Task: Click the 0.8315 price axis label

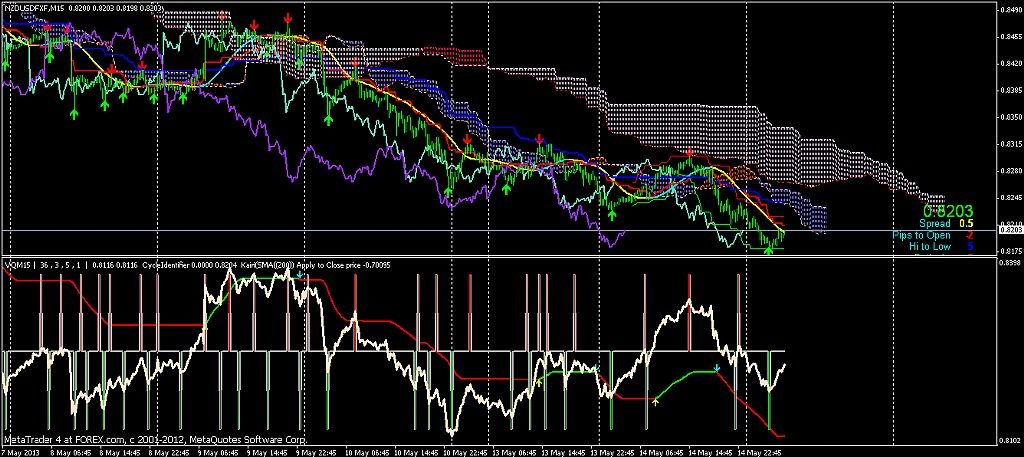Action: tap(1010, 144)
